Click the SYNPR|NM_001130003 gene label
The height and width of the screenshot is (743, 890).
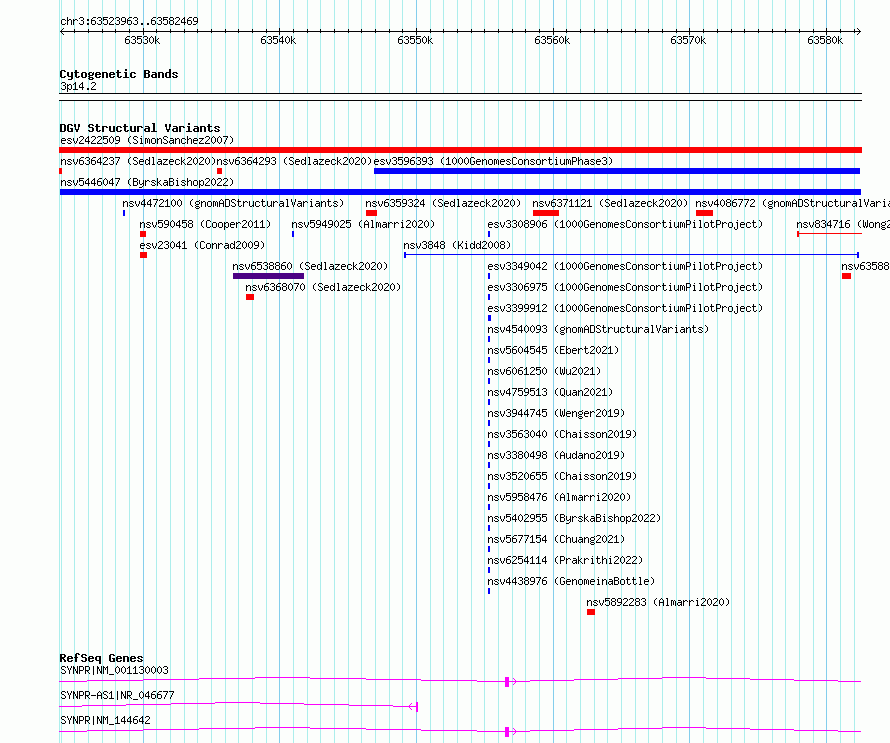[x=114, y=670]
